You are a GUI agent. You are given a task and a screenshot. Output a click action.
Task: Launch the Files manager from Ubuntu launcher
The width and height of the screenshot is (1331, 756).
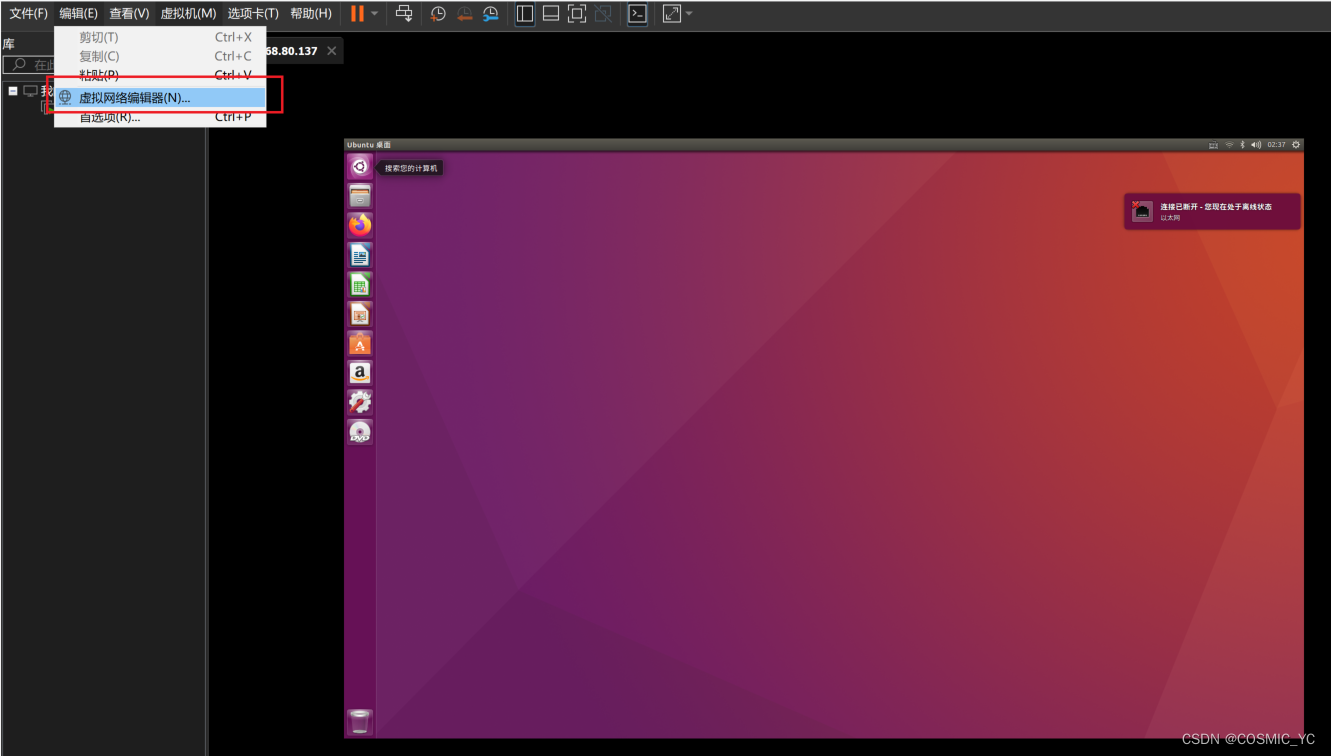click(360, 196)
